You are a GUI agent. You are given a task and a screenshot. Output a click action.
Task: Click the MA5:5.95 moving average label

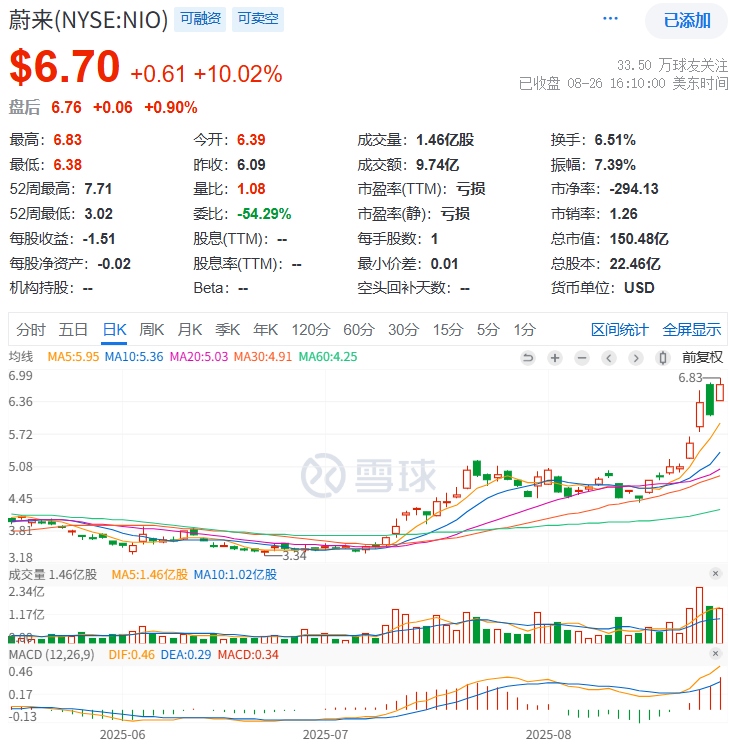tap(73, 357)
